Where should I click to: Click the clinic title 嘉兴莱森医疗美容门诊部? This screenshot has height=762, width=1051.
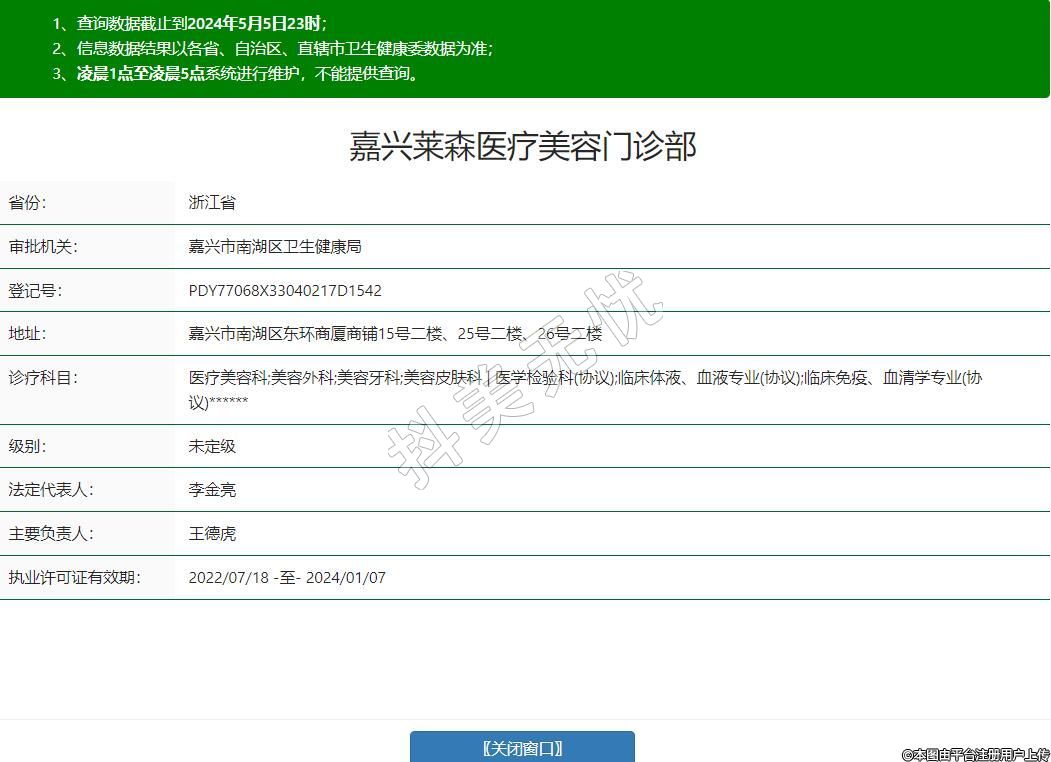click(x=522, y=146)
